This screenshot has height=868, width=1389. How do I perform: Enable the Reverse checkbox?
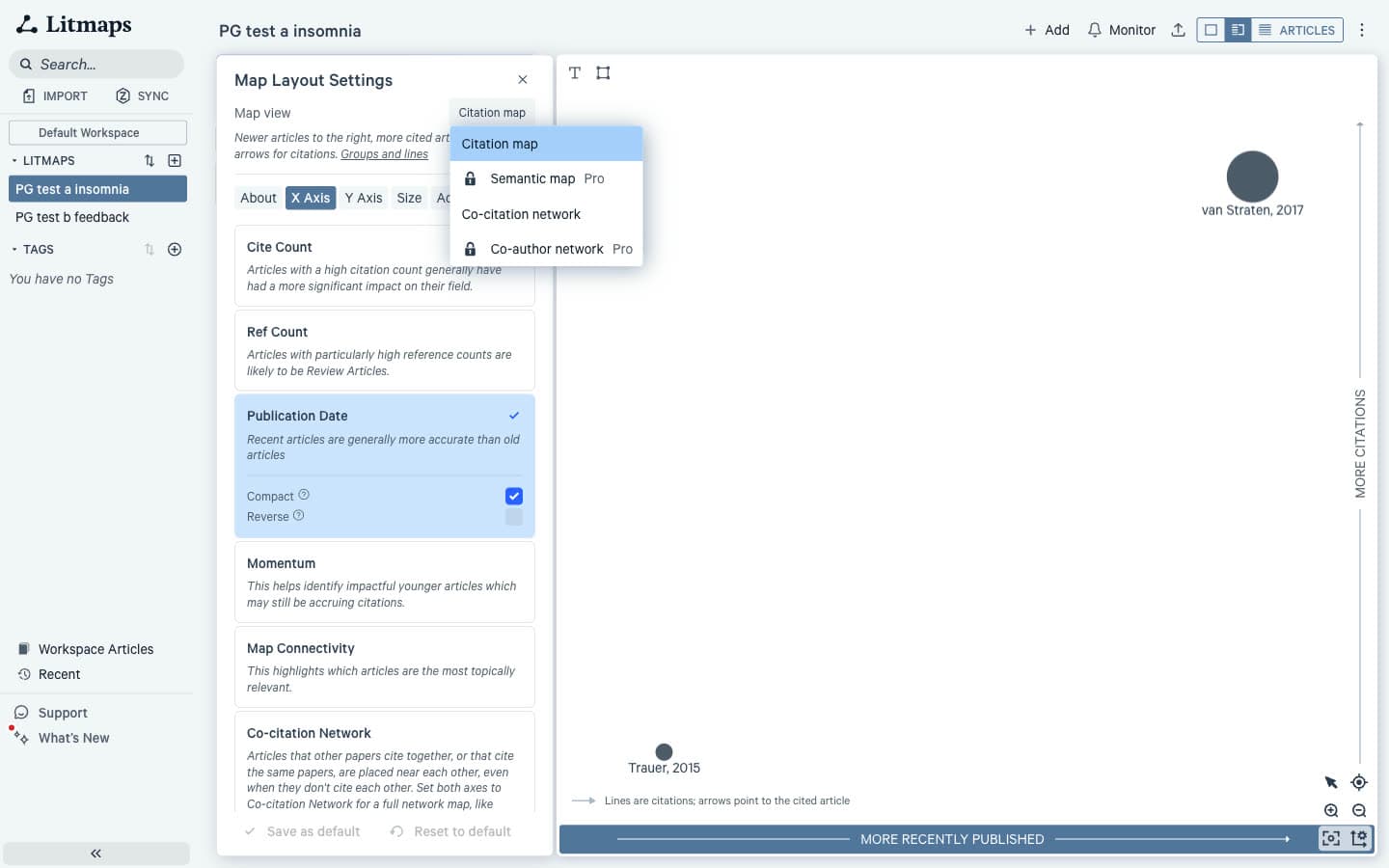click(514, 517)
